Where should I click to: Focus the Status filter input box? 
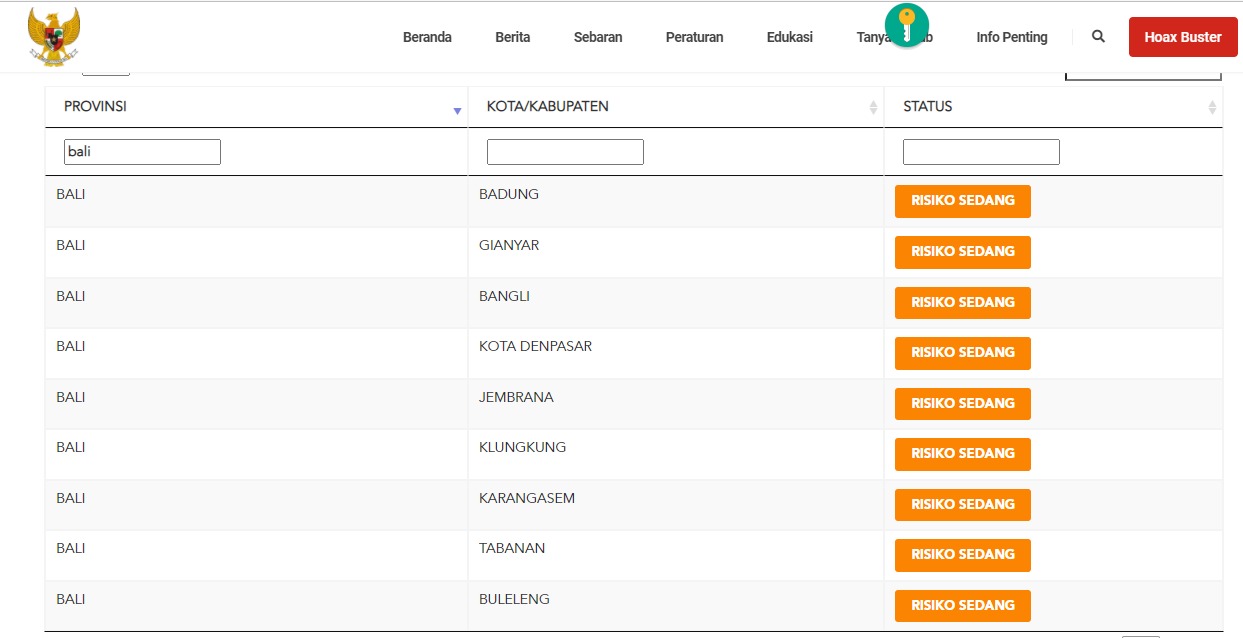pyautogui.click(x=981, y=152)
